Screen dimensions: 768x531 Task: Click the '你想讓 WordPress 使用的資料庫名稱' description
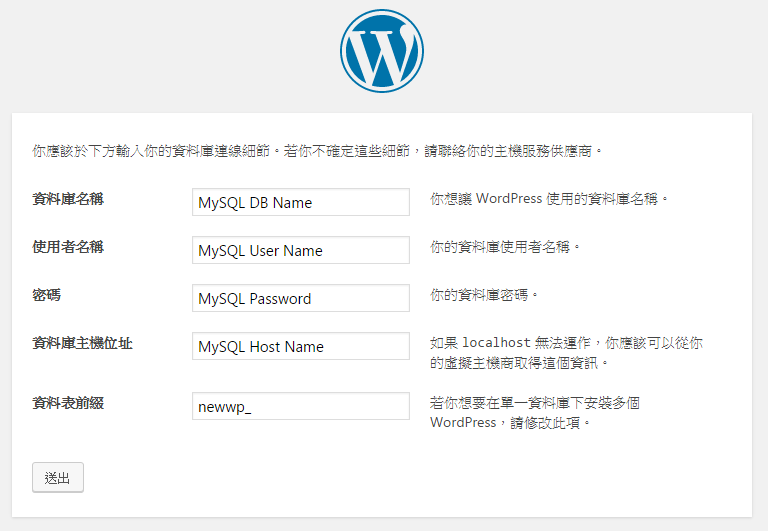pos(549,199)
